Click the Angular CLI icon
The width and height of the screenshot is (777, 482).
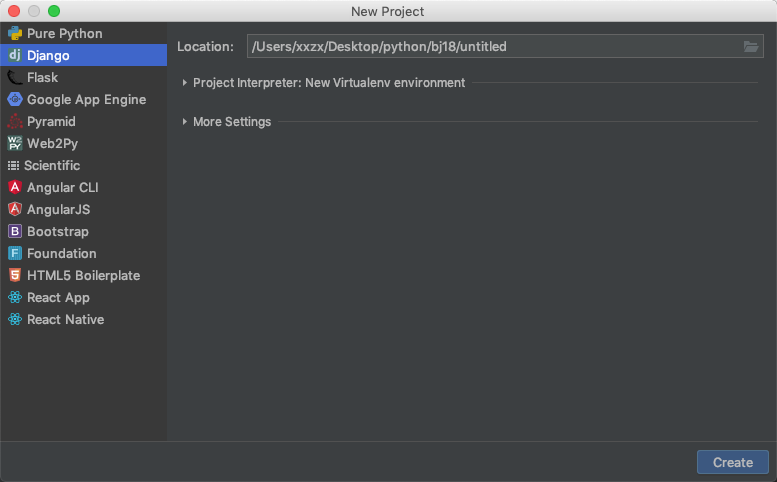click(x=15, y=188)
